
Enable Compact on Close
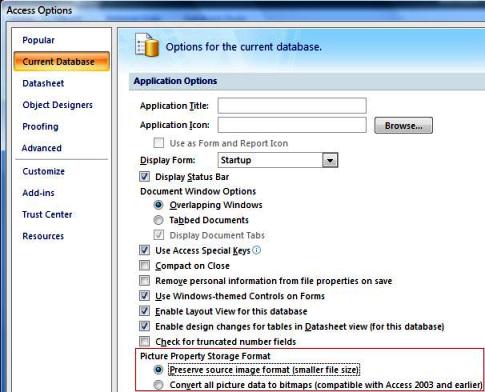(x=144, y=266)
